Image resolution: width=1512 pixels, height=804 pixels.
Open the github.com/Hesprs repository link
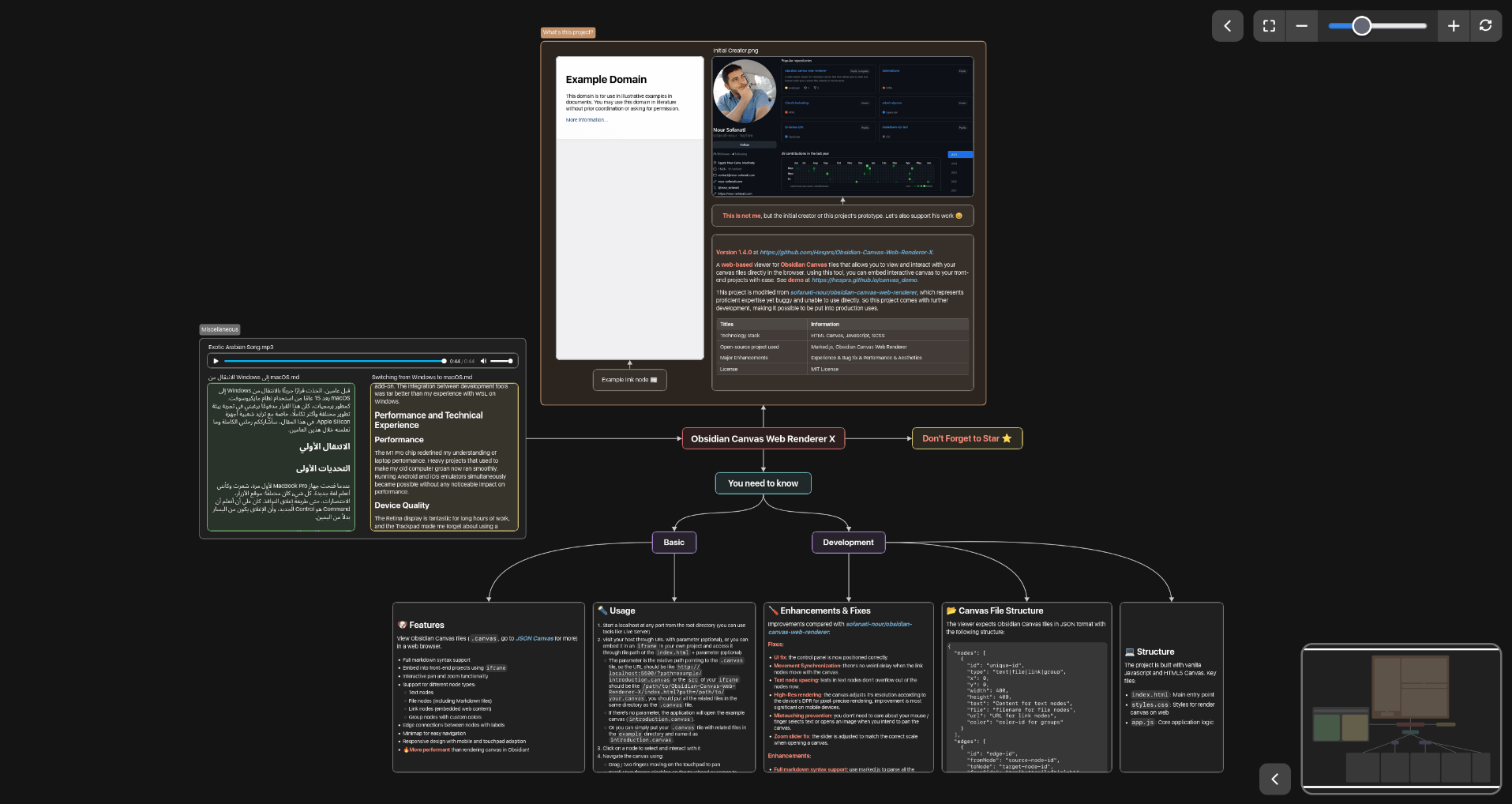(x=846, y=252)
